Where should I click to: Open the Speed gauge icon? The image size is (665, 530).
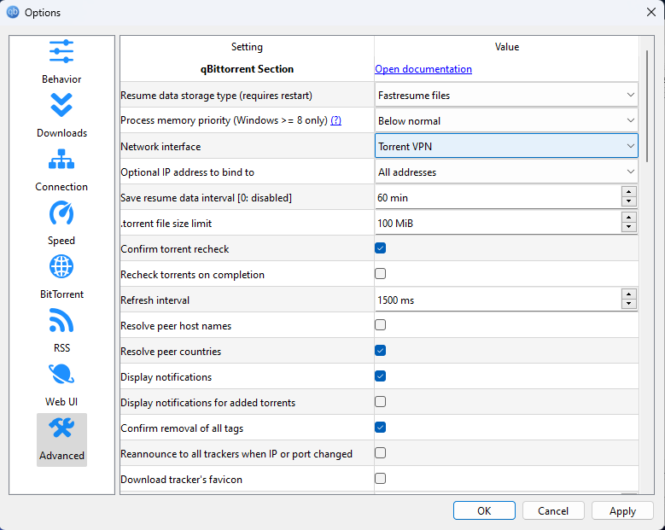(x=61, y=213)
